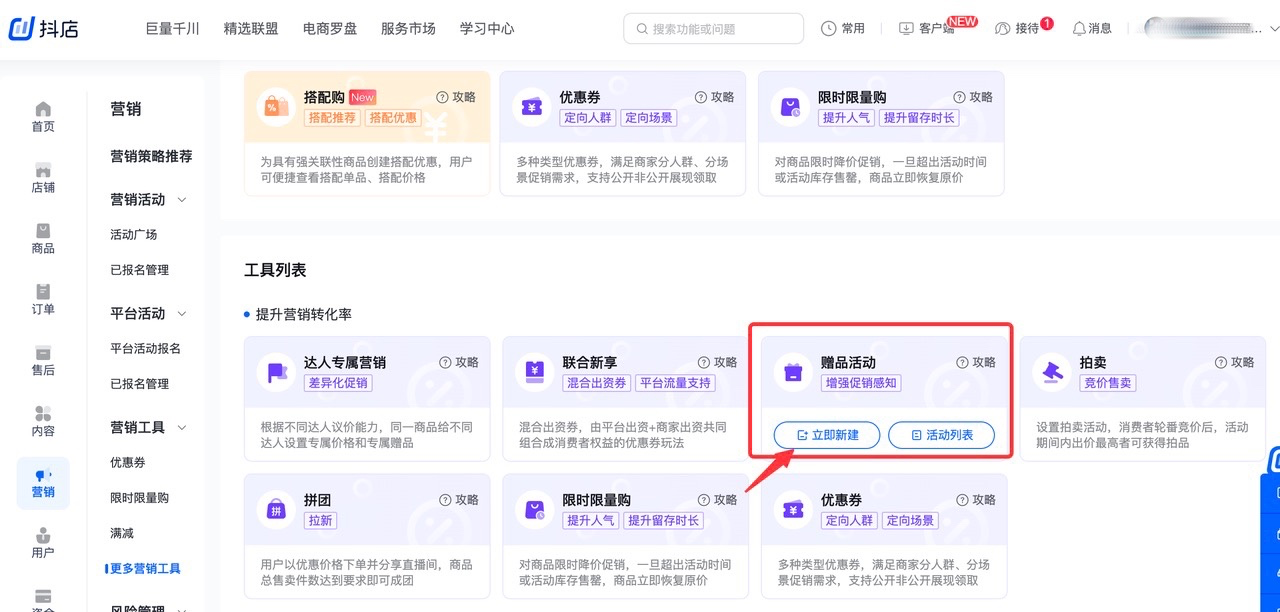Click the 抖店 logo
Viewport: 1280px width, 612px height.
click(x=43, y=29)
